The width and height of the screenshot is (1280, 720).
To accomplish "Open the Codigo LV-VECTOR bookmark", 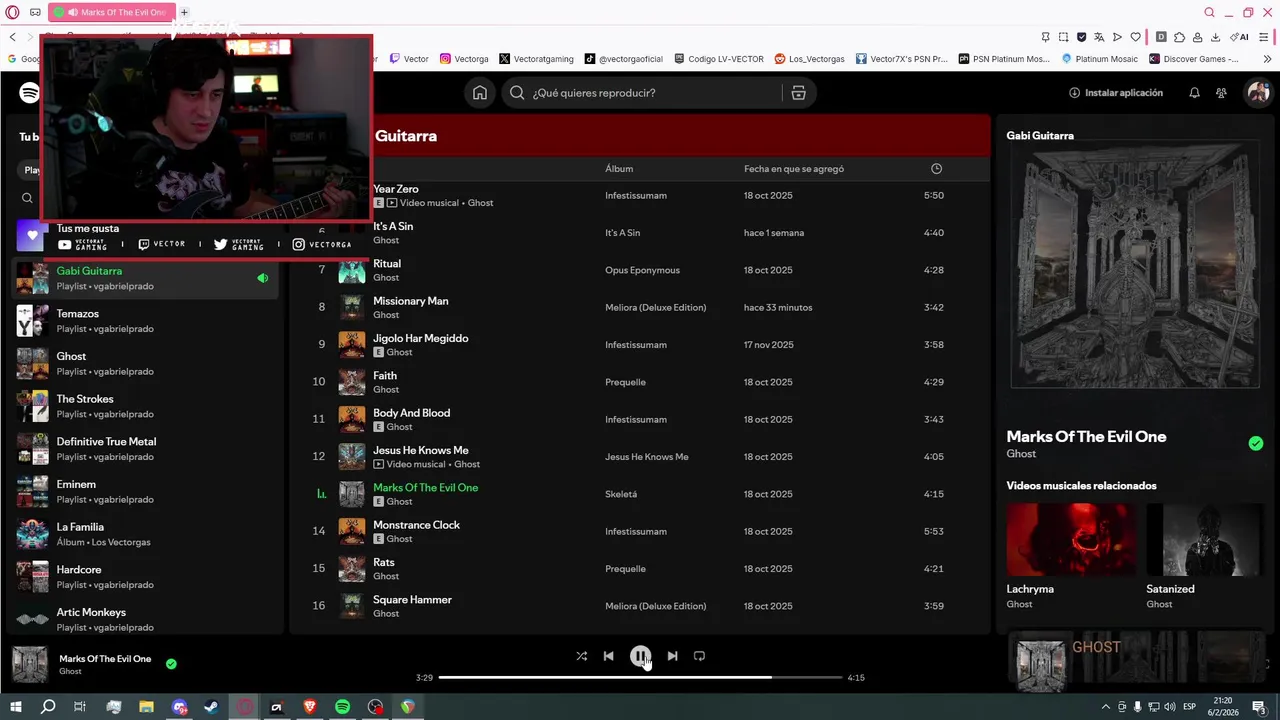I will (x=719, y=59).
